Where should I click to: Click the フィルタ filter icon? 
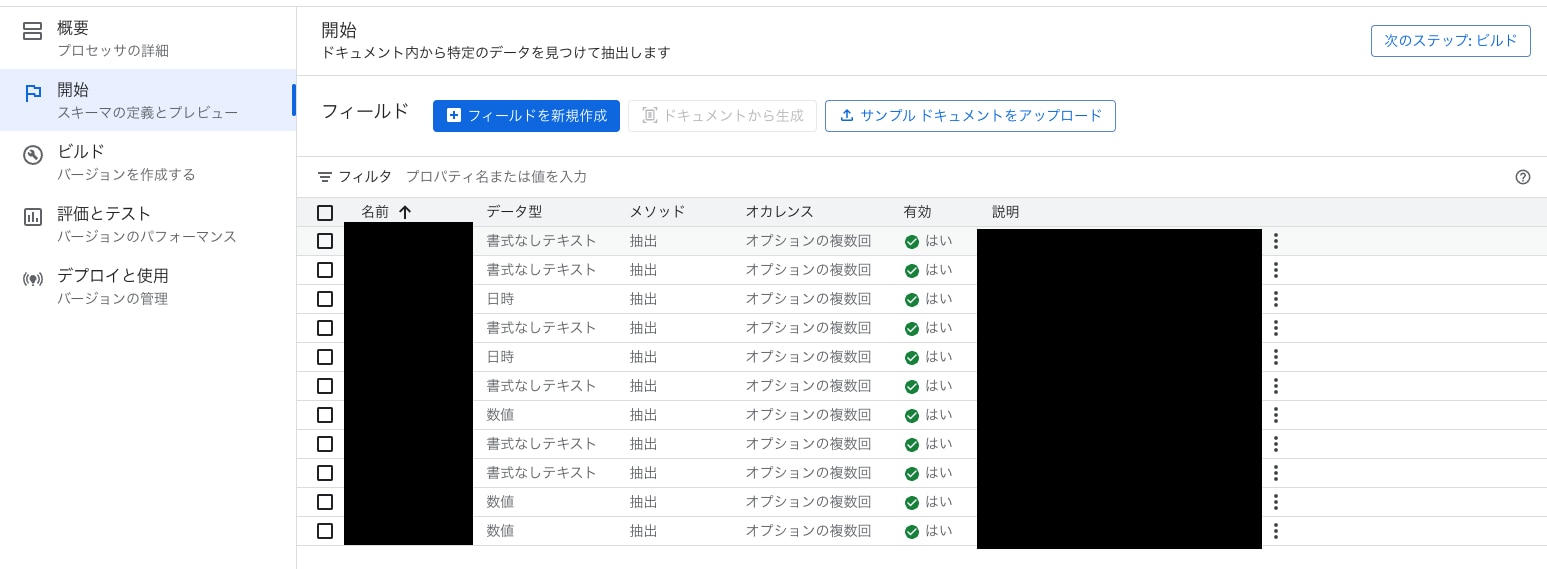pos(325,177)
